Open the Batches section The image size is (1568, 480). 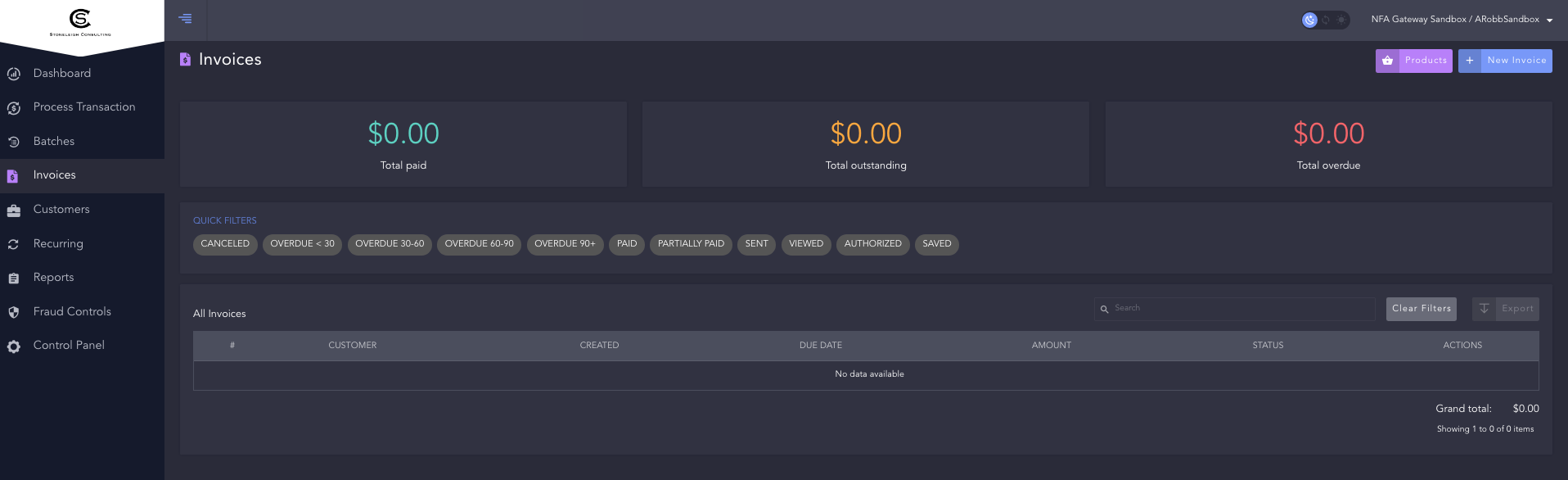(82, 142)
